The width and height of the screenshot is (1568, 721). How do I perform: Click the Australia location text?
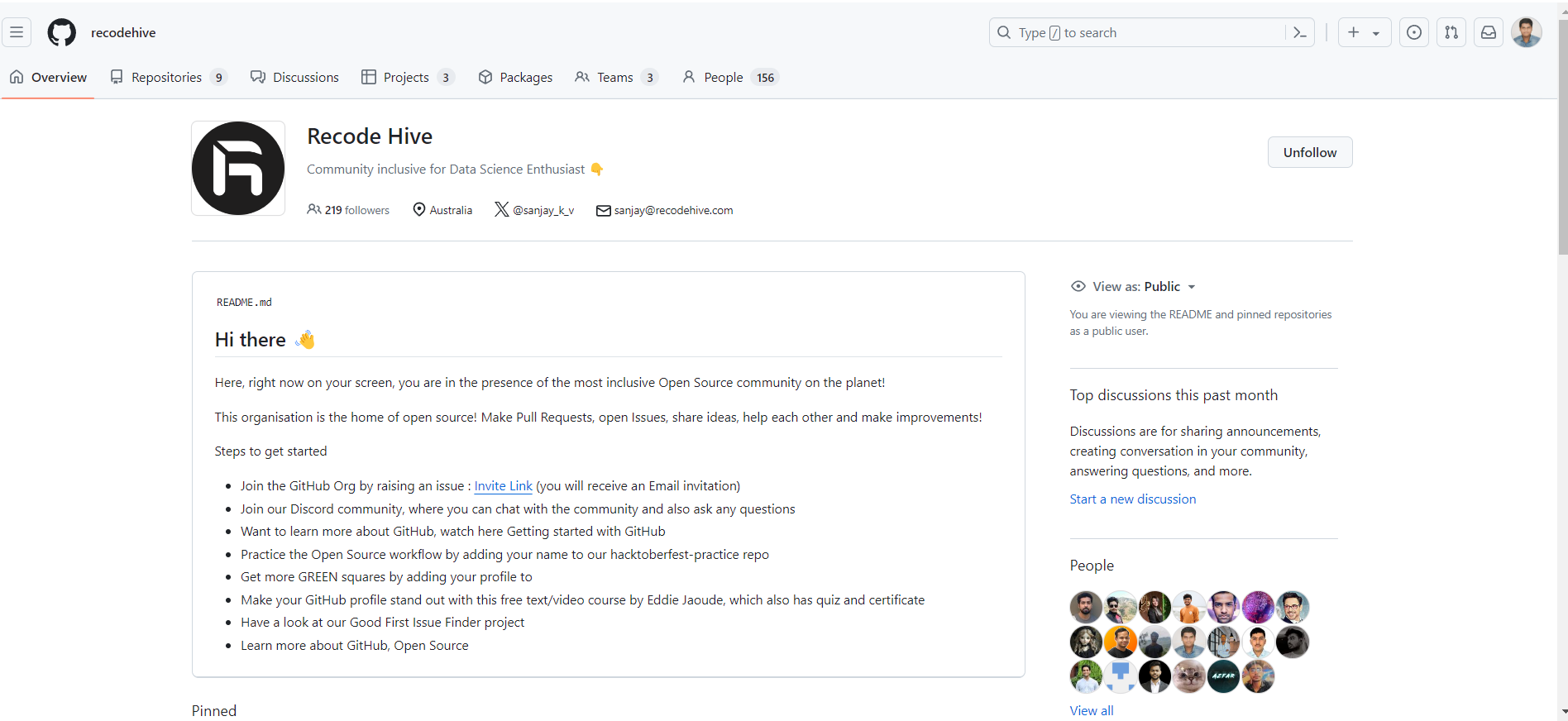click(x=451, y=210)
